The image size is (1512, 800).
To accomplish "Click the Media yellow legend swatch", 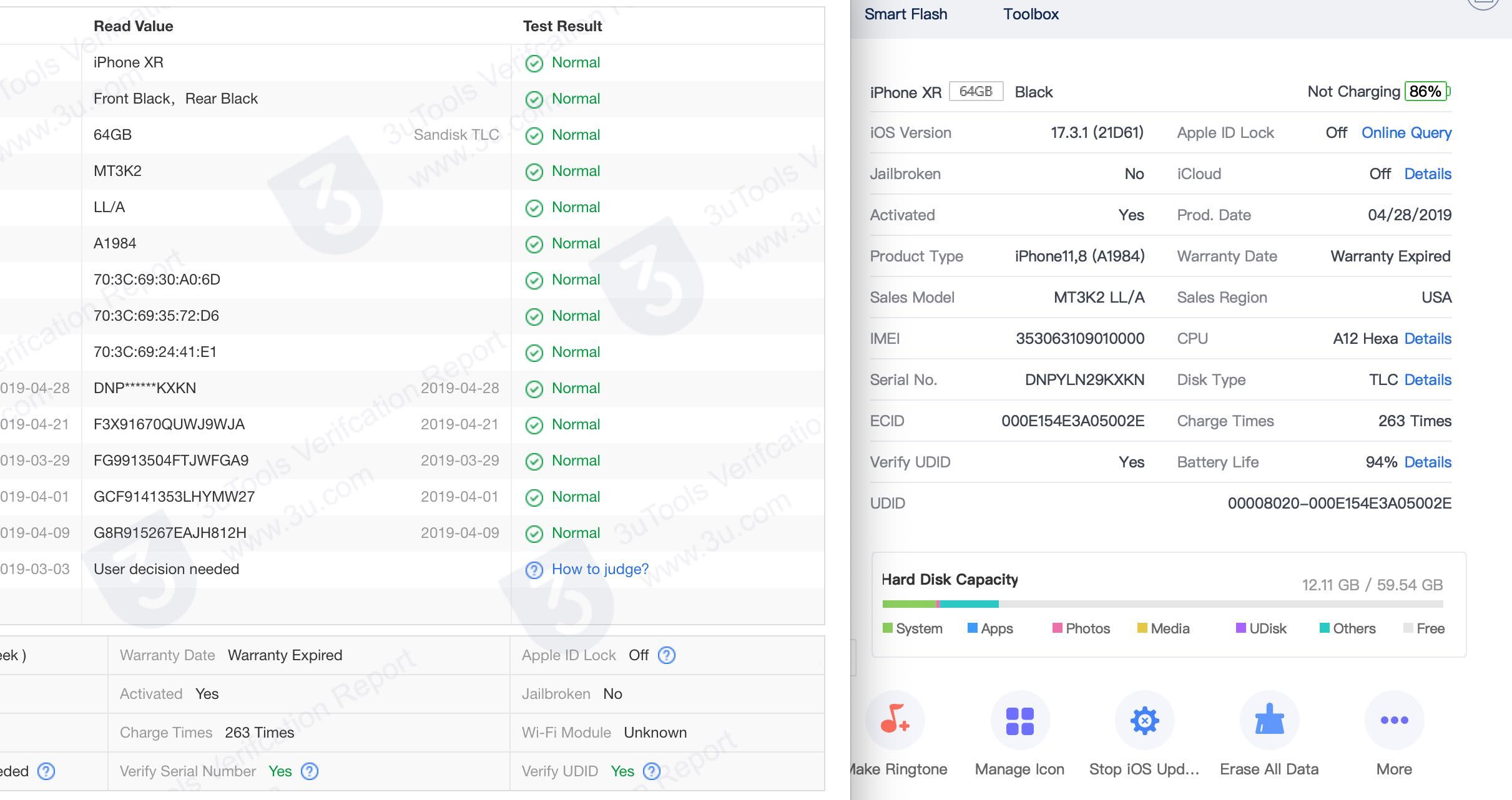I will pyautogui.click(x=1142, y=628).
